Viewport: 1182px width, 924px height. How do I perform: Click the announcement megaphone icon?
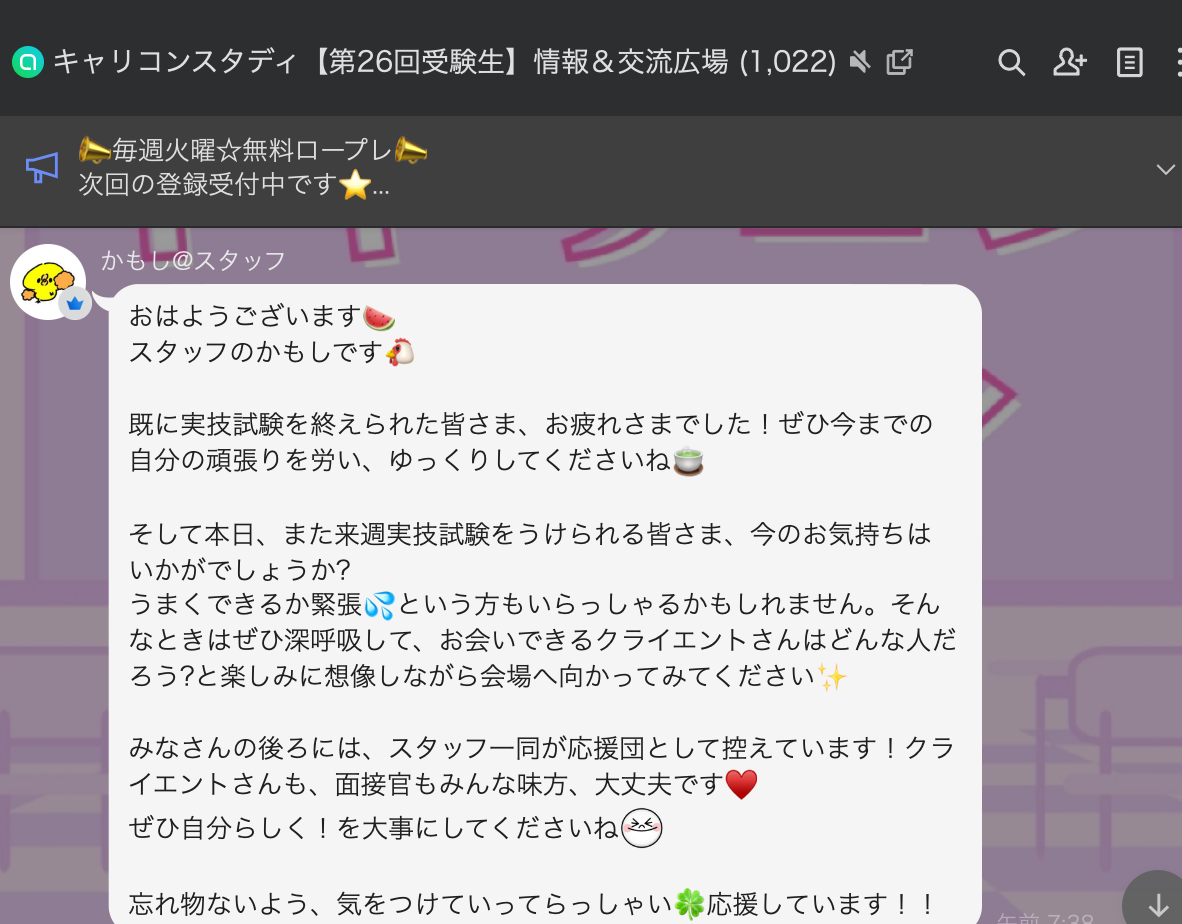click(x=42, y=167)
